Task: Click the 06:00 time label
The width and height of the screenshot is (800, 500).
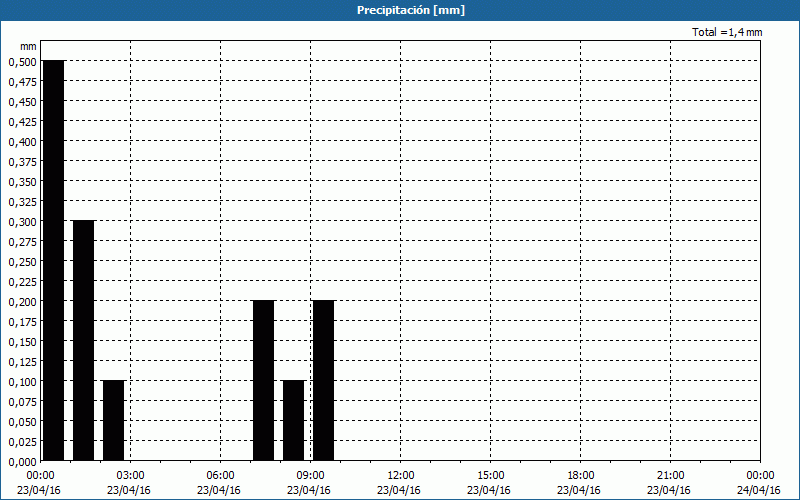Action: point(220,476)
